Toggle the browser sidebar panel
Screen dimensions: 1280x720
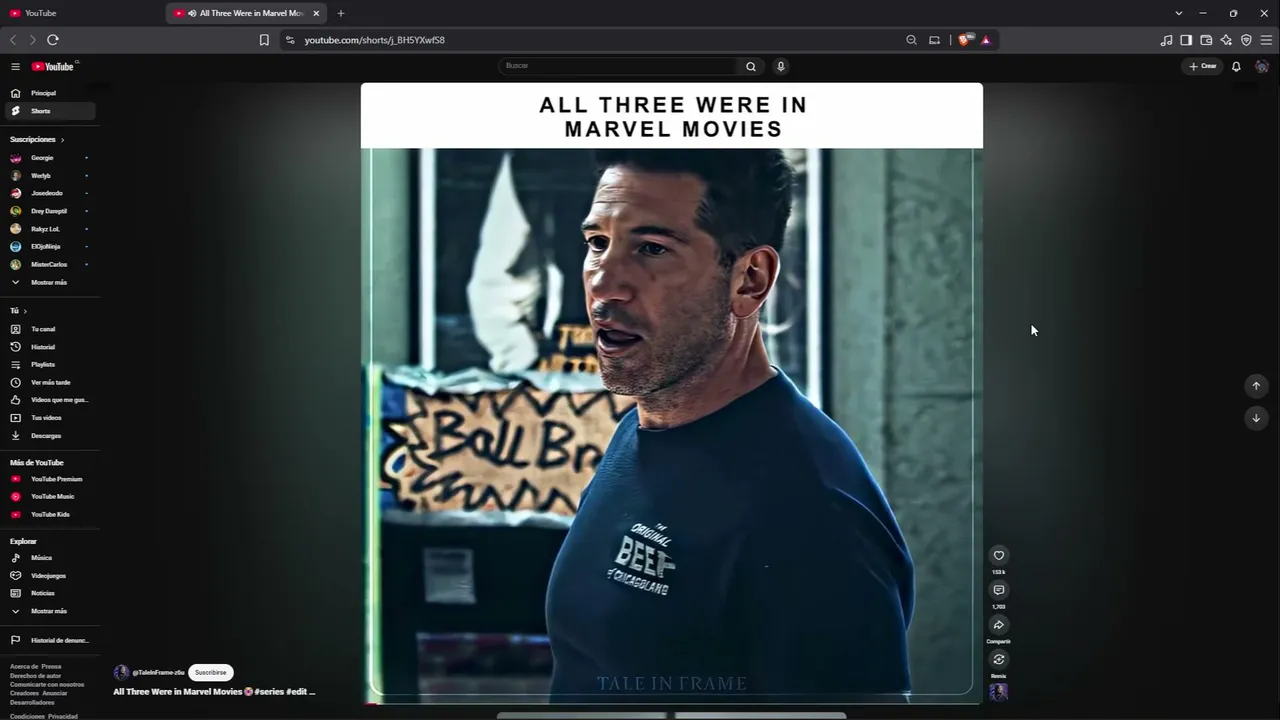pyautogui.click(x=1186, y=40)
